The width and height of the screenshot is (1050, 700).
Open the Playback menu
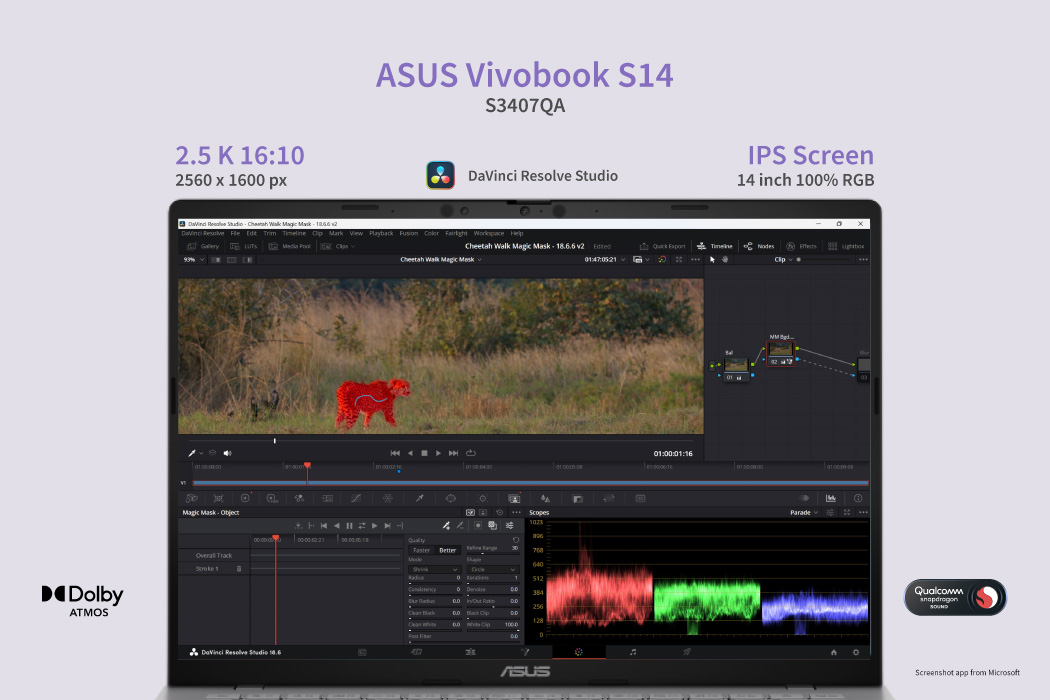pyautogui.click(x=381, y=233)
